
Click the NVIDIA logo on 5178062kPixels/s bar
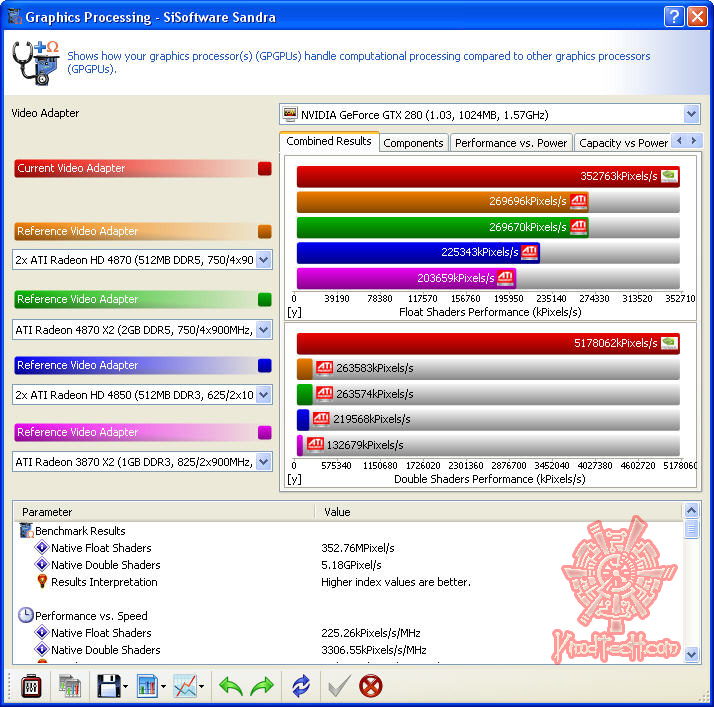coord(669,343)
